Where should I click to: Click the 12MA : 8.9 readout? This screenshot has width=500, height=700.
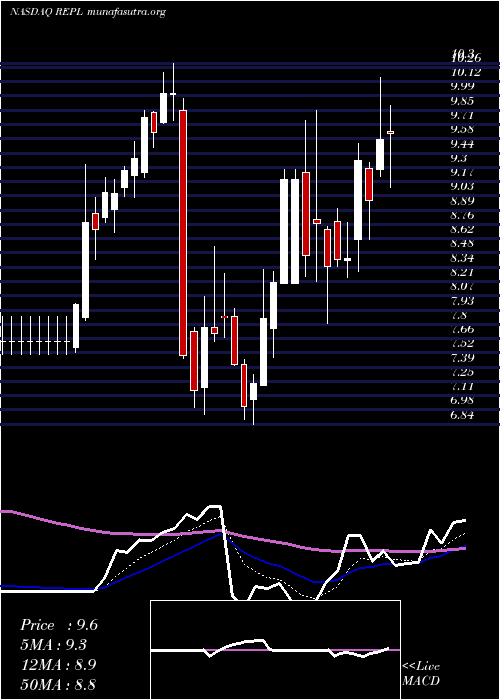(x=59, y=664)
